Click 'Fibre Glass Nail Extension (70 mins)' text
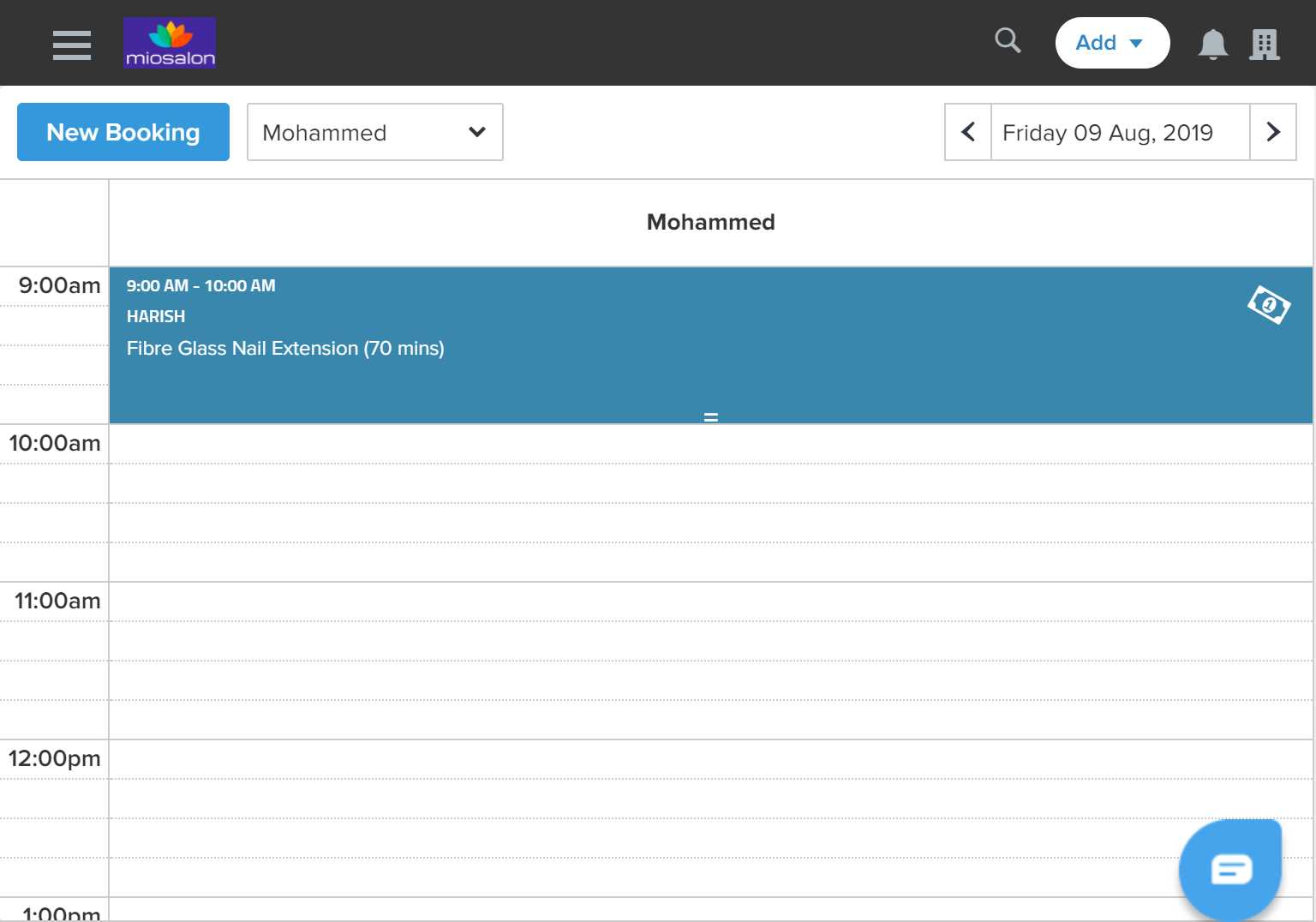Viewport: 1316px width, 922px height. (x=285, y=349)
